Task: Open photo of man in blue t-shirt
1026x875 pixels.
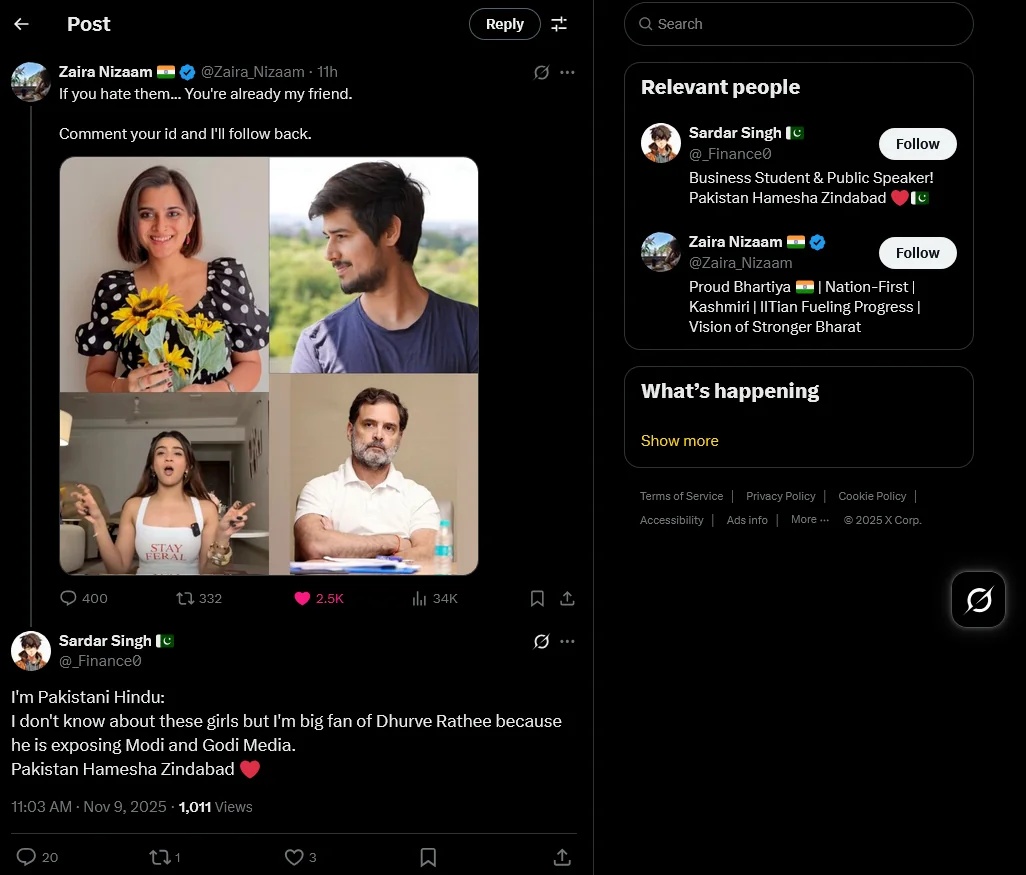Action: 374,265
